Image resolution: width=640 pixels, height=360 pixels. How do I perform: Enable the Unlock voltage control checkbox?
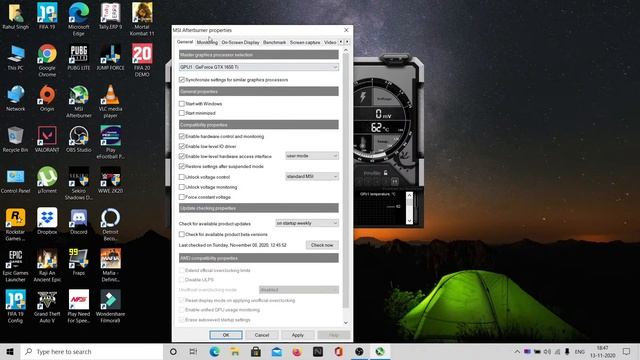point(182,177)
